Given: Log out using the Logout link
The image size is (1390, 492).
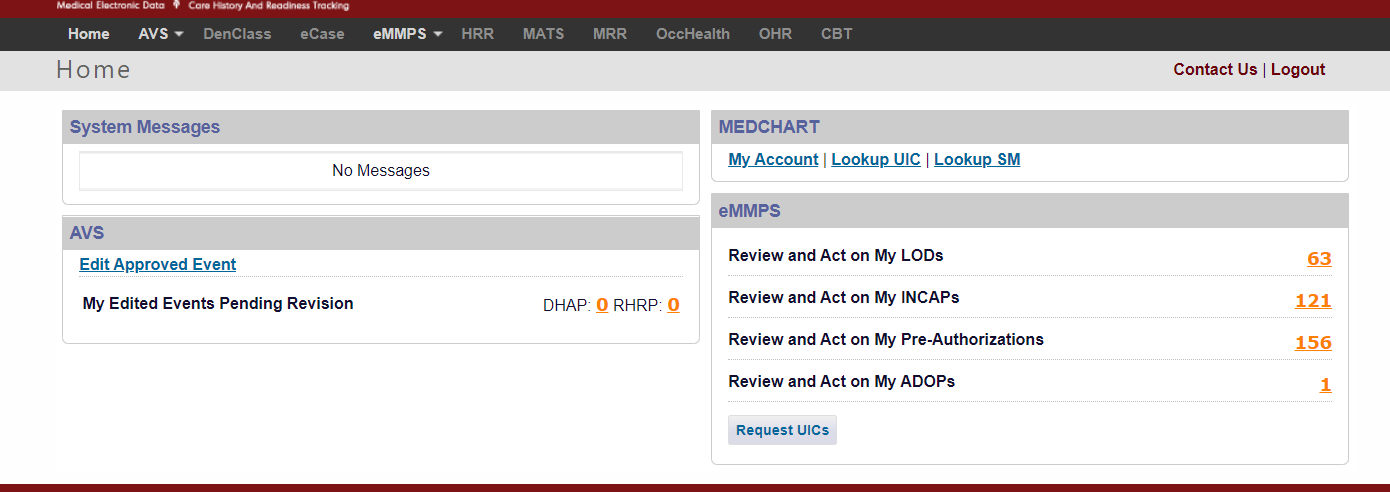Looking at the screenshot, I should click(x=1298, y=69).
